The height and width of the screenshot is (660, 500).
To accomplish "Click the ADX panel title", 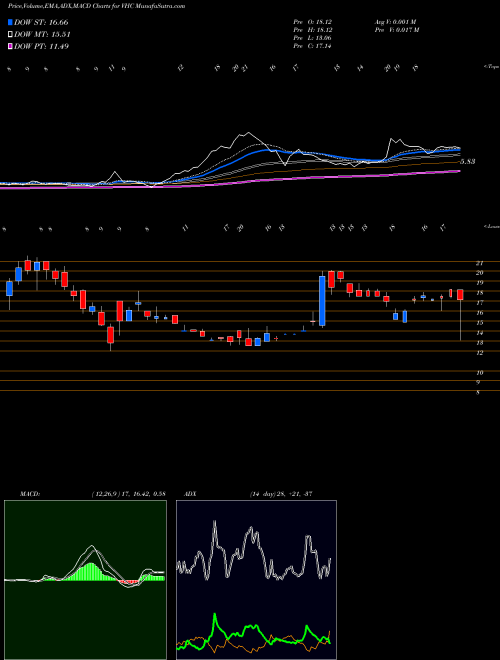I will [191, 494].
